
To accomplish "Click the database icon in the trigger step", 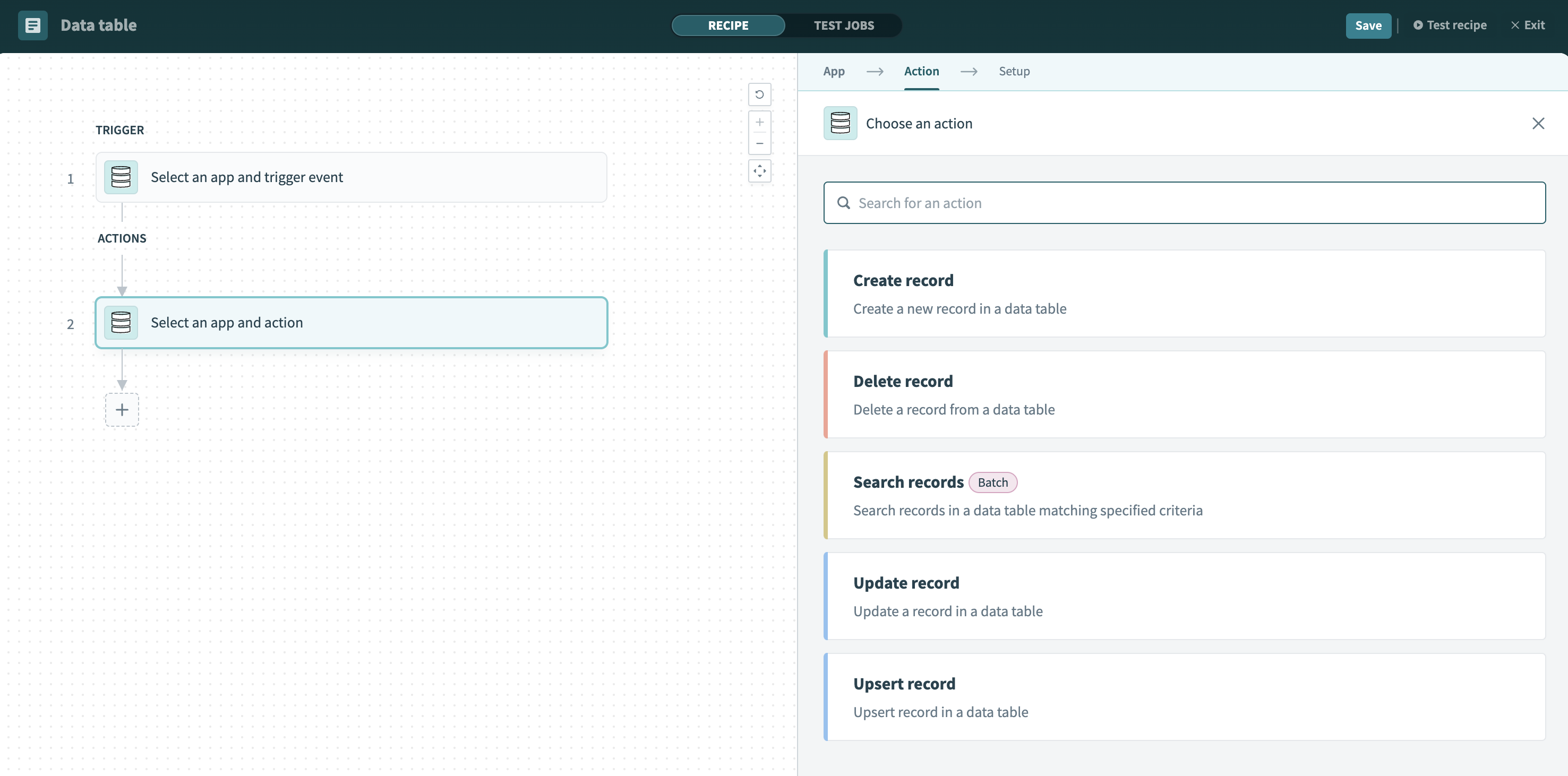I will (121, 177).
